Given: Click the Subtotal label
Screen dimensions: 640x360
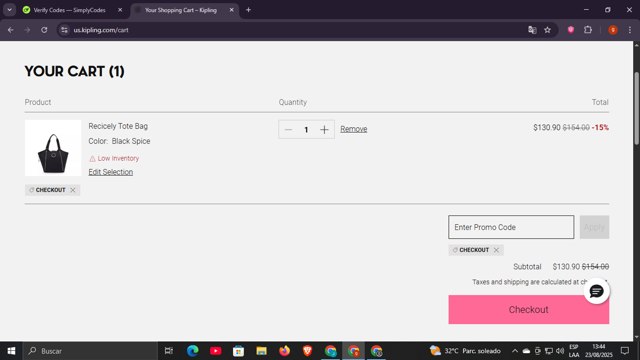Looking at the screenshot, I should click(x=527, y=267).
